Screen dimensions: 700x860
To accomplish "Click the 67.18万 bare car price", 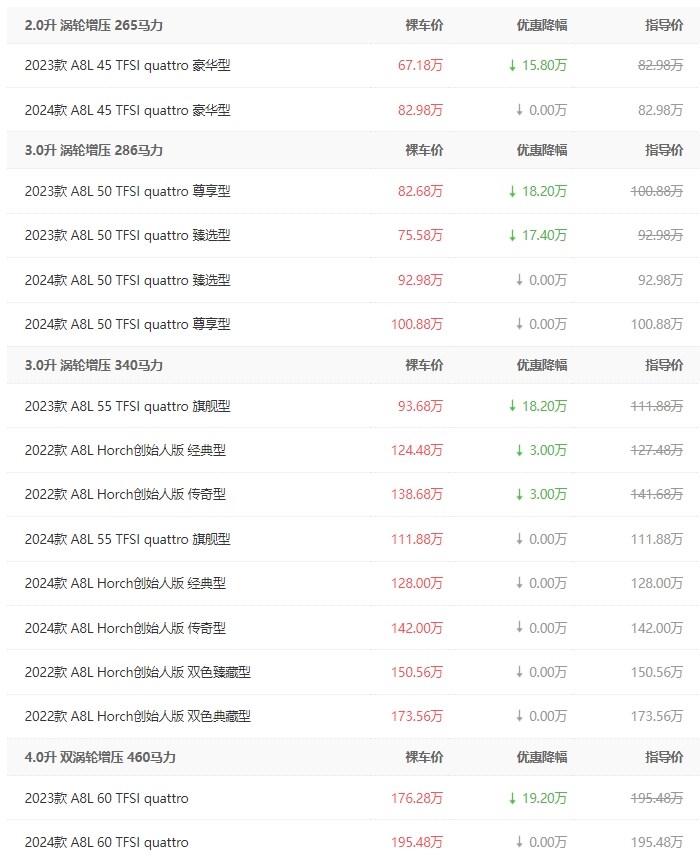I will click(x=420, y=65).
